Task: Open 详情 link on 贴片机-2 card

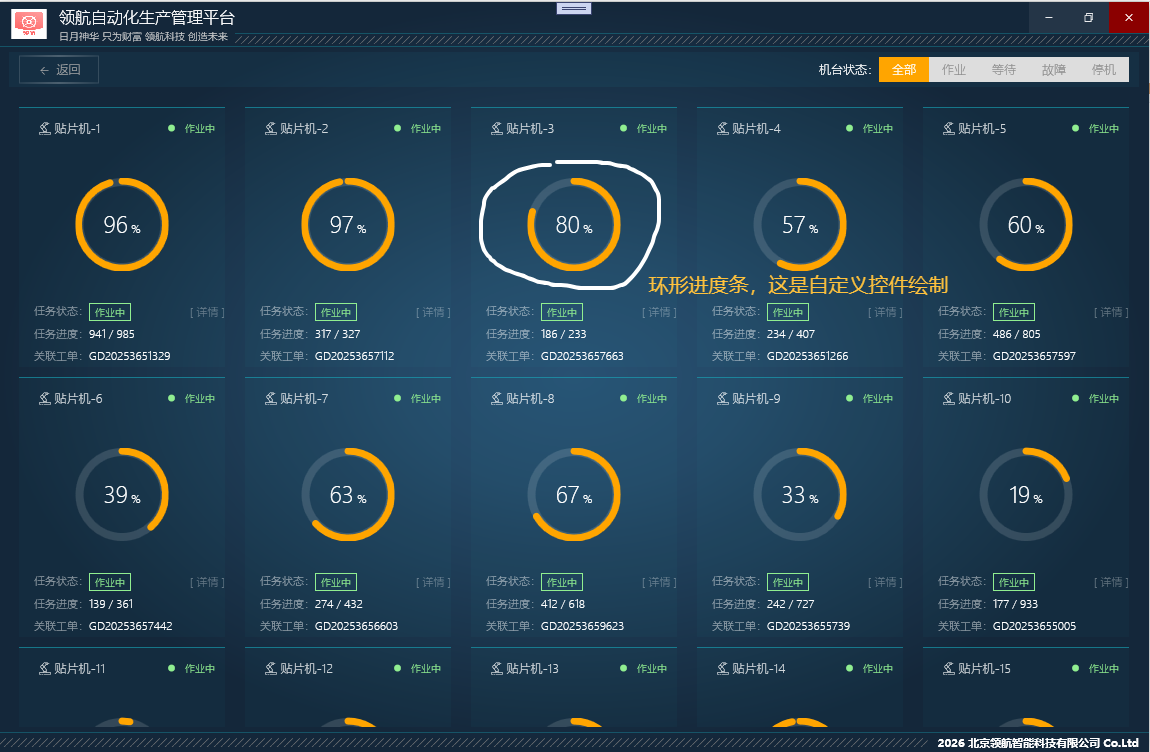Action: pos(433,313)
